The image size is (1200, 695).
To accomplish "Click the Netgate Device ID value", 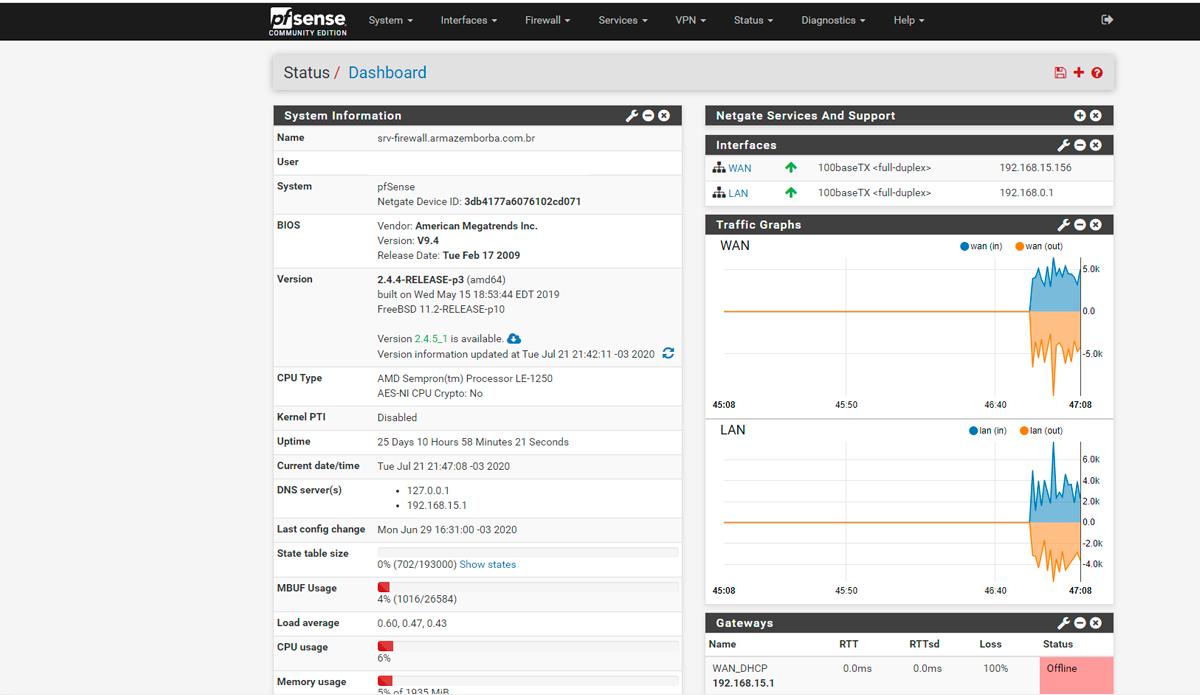I will point(523,201).
